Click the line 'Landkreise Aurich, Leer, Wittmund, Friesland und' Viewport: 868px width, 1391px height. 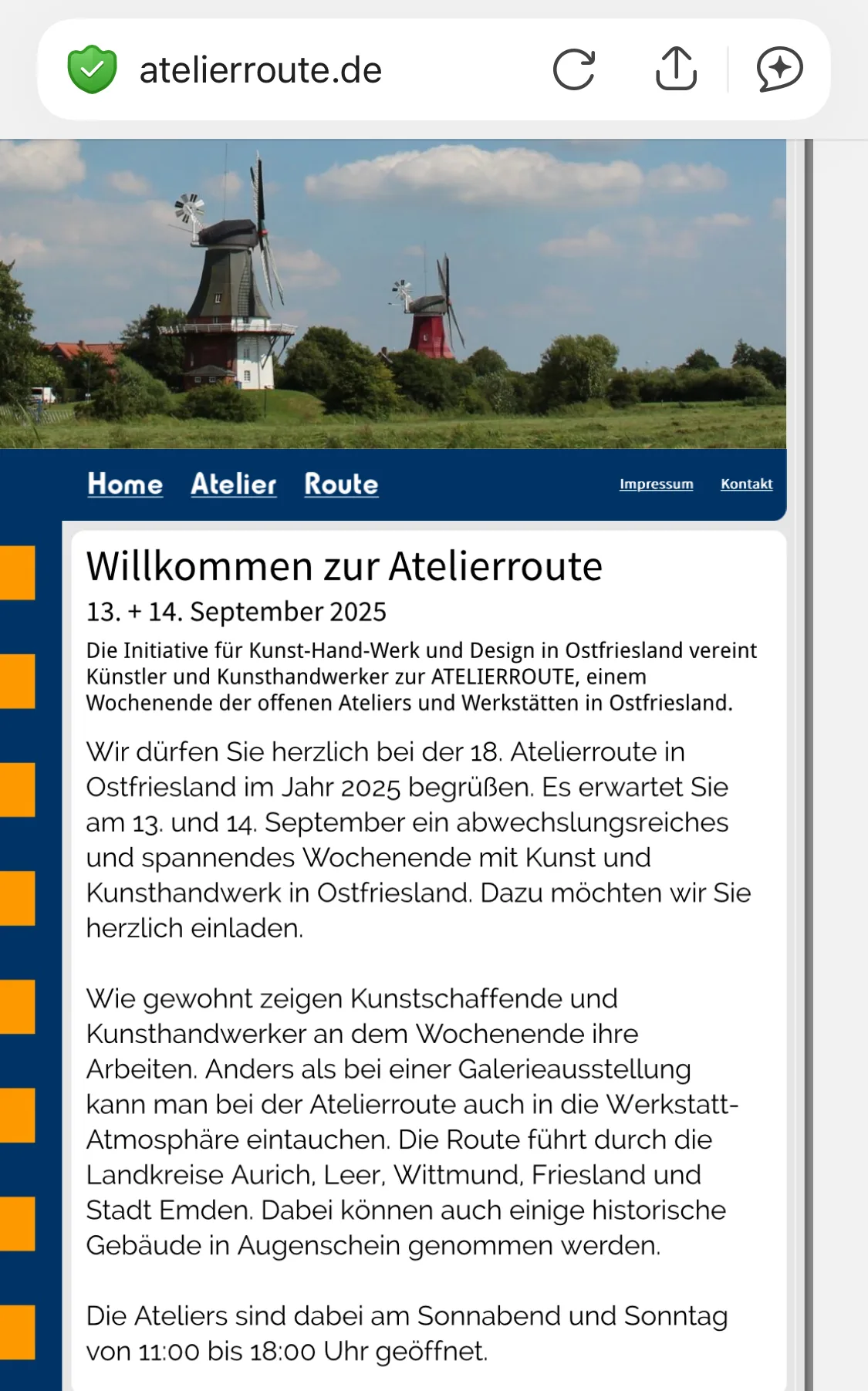pyautogui.click(x=393, y=1174)
